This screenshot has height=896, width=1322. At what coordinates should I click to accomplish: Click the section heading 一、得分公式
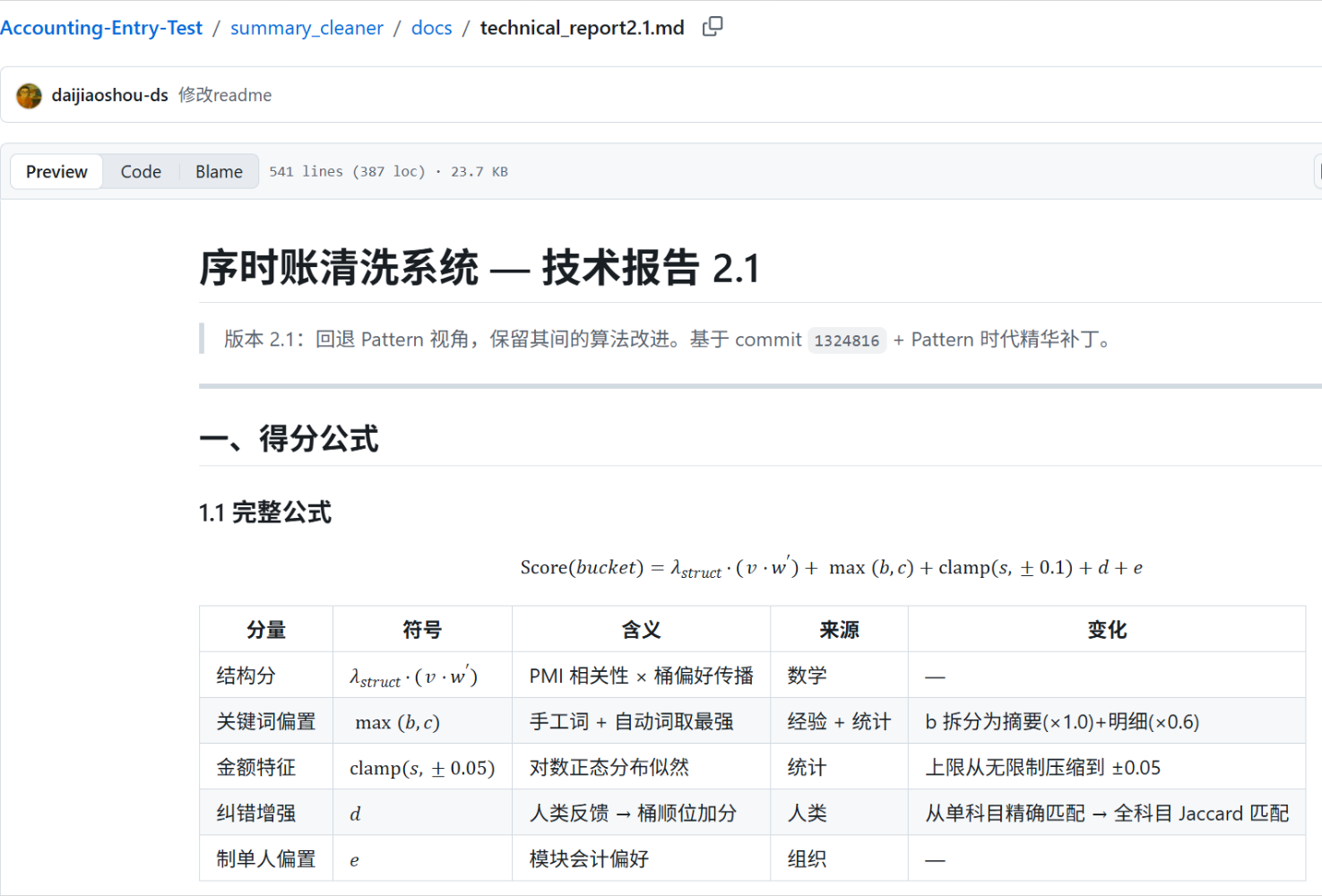tap(289, 439)
